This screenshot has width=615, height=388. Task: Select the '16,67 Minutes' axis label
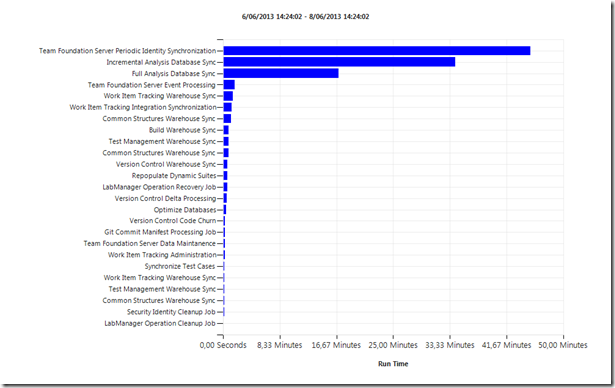point(336,345)
